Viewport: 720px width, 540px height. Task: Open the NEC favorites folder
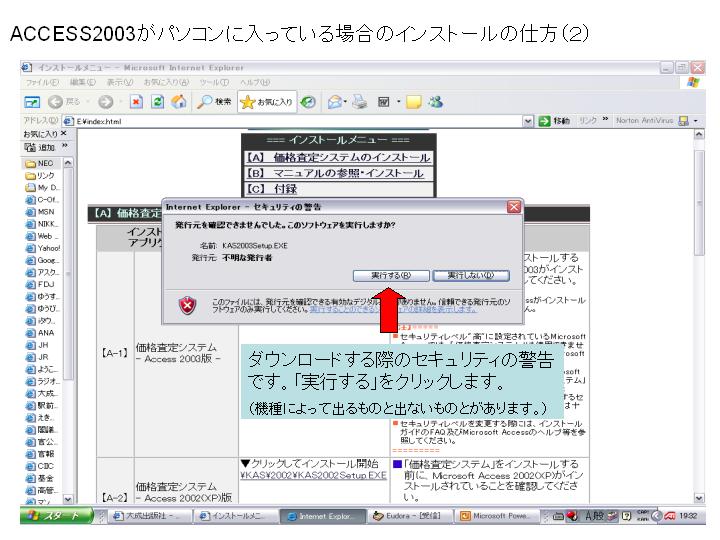(x=40, y=163)
